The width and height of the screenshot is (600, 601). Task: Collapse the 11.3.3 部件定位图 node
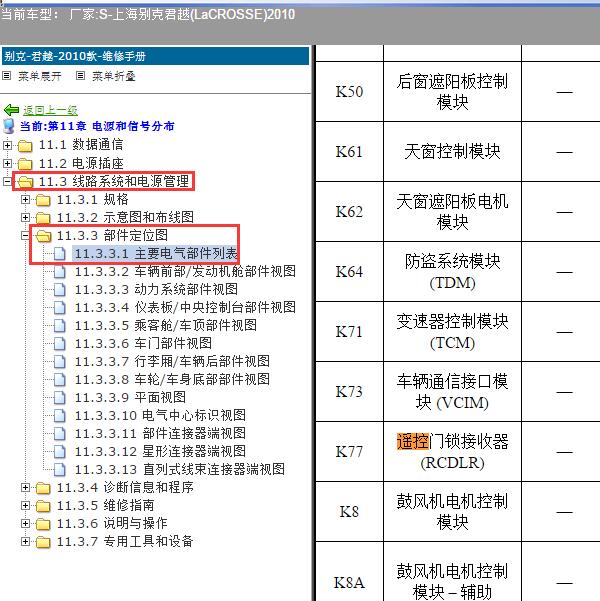[x=25, y=235]
